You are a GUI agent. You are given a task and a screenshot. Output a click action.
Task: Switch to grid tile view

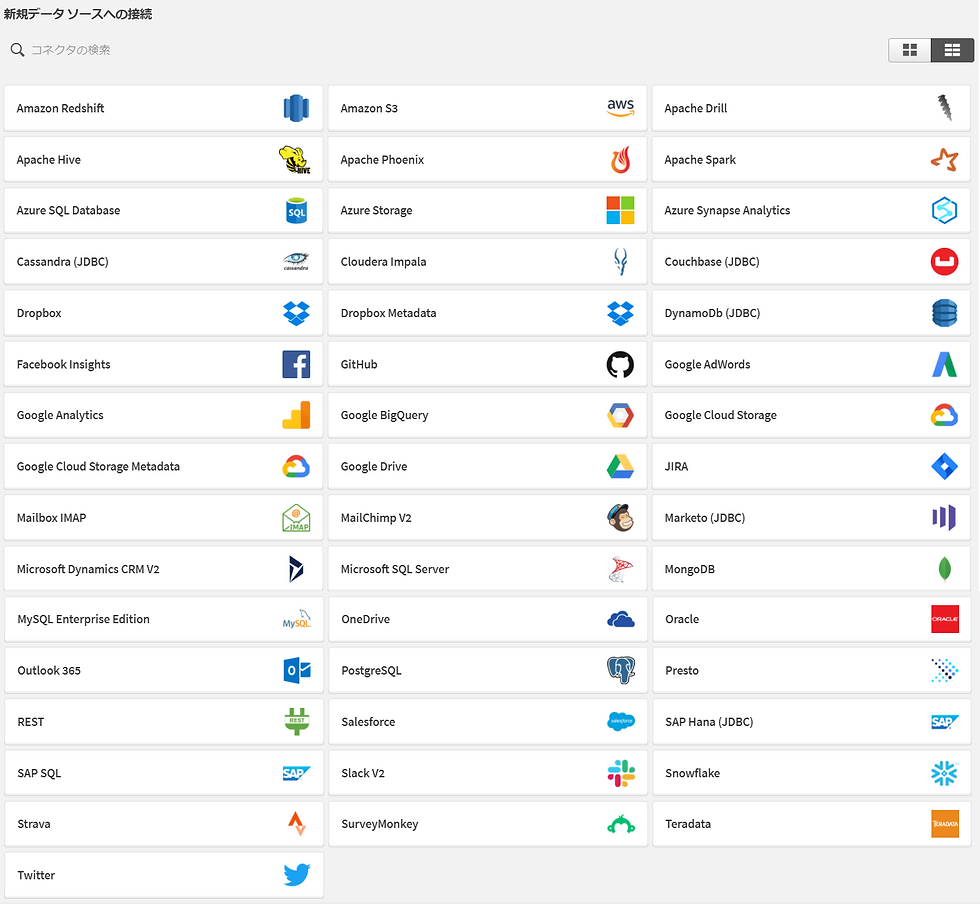point(910,50)
